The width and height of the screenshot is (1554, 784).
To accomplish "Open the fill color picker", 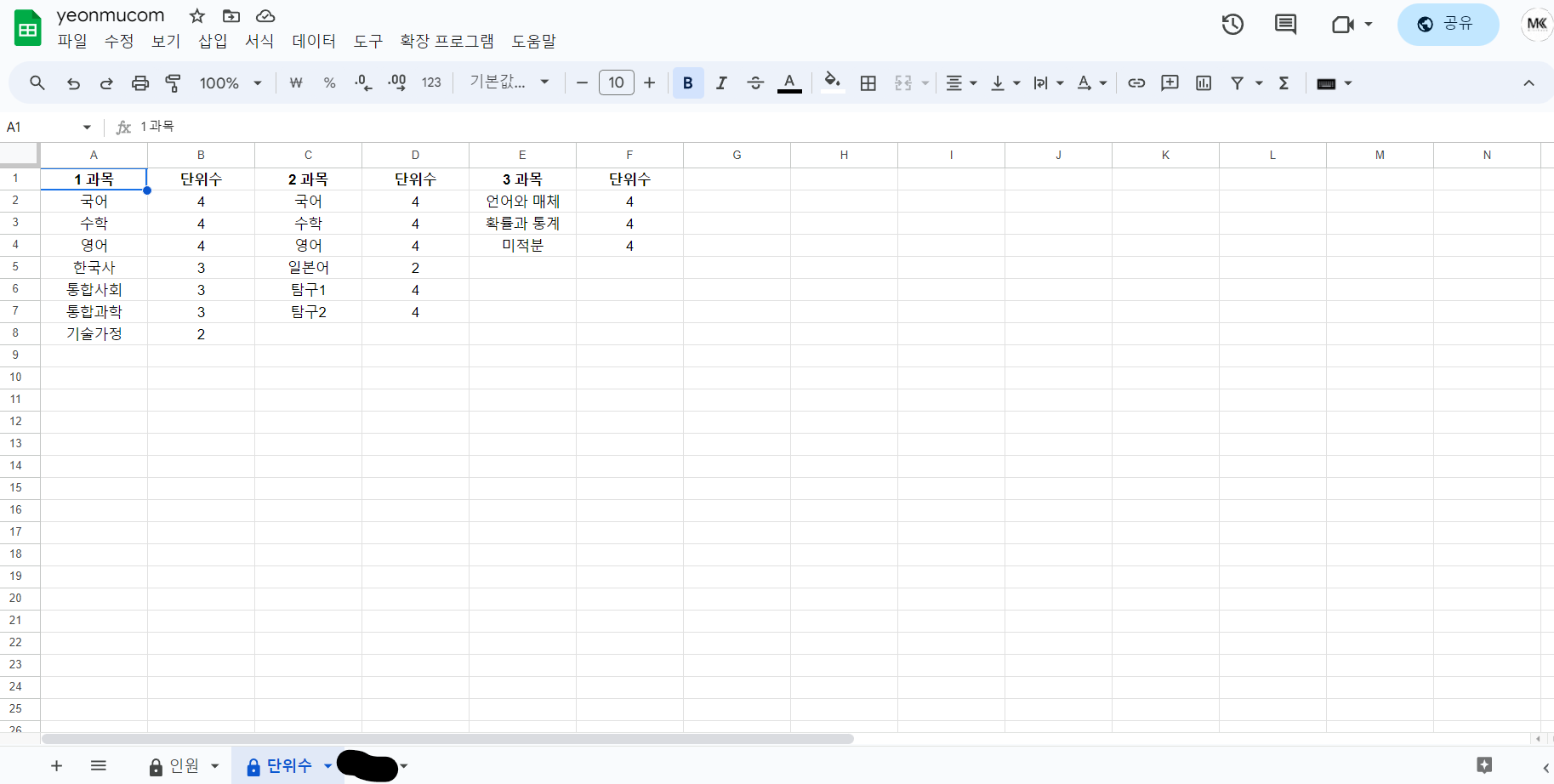I will [832, 82].
